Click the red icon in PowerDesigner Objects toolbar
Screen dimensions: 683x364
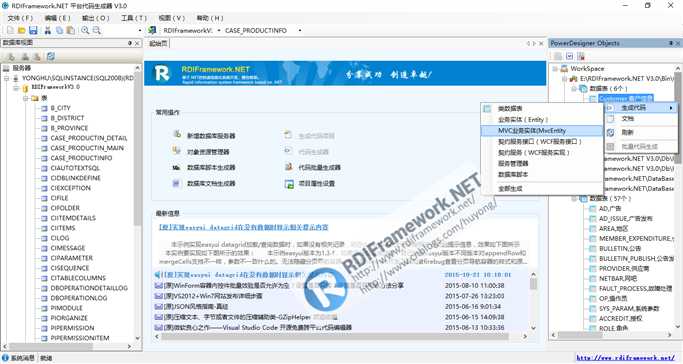click(x=581, y=56)
